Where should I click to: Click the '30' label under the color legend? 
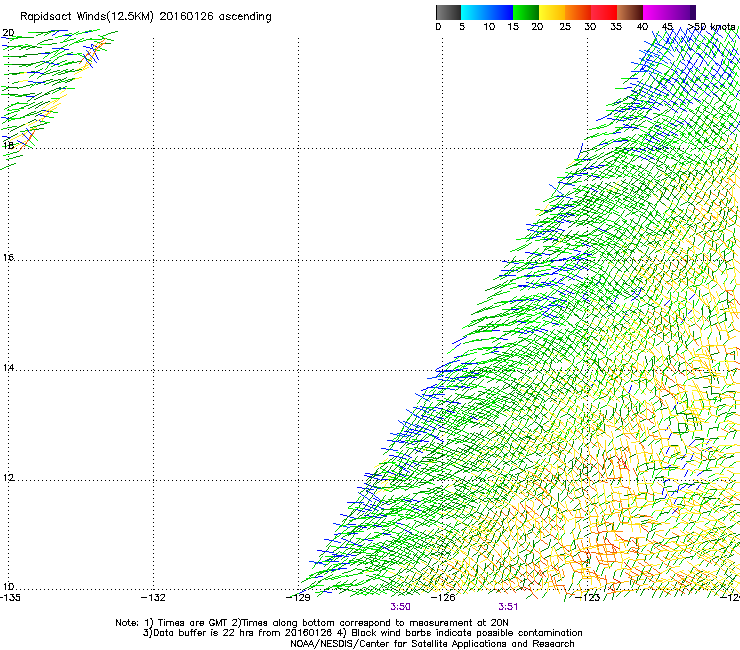point(590,27)
